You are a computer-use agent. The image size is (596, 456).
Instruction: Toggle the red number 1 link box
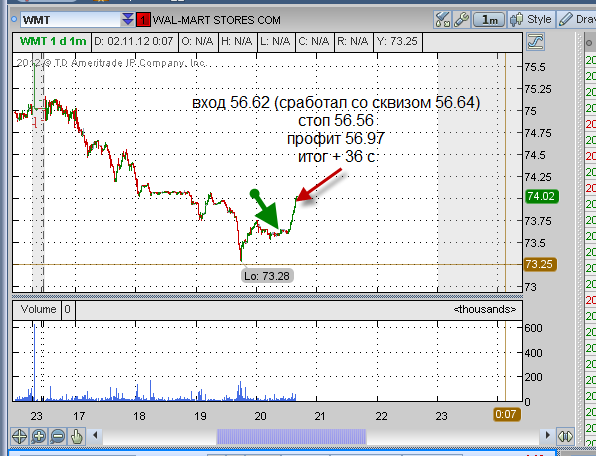coord(143,20)
